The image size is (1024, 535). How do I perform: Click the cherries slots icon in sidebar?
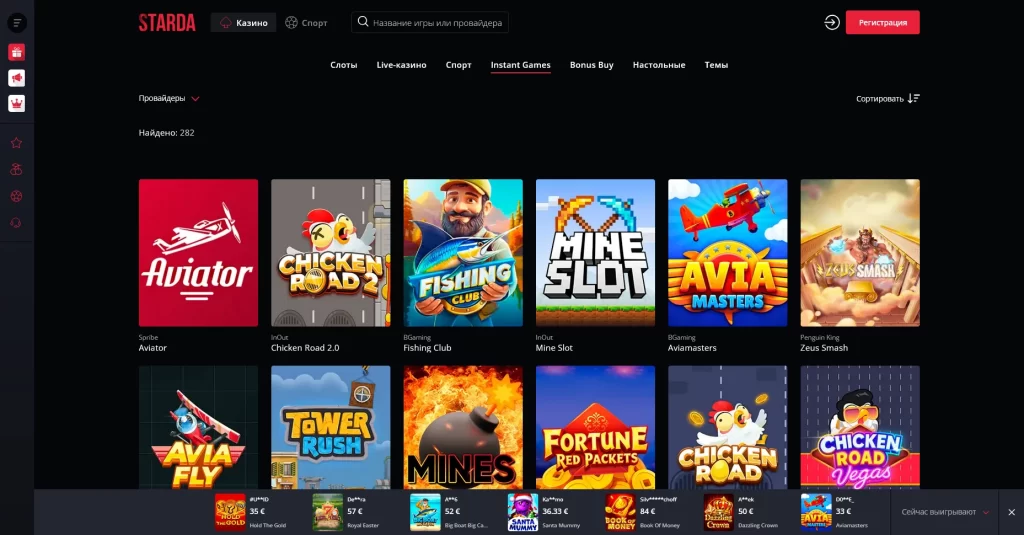point(17,170)
